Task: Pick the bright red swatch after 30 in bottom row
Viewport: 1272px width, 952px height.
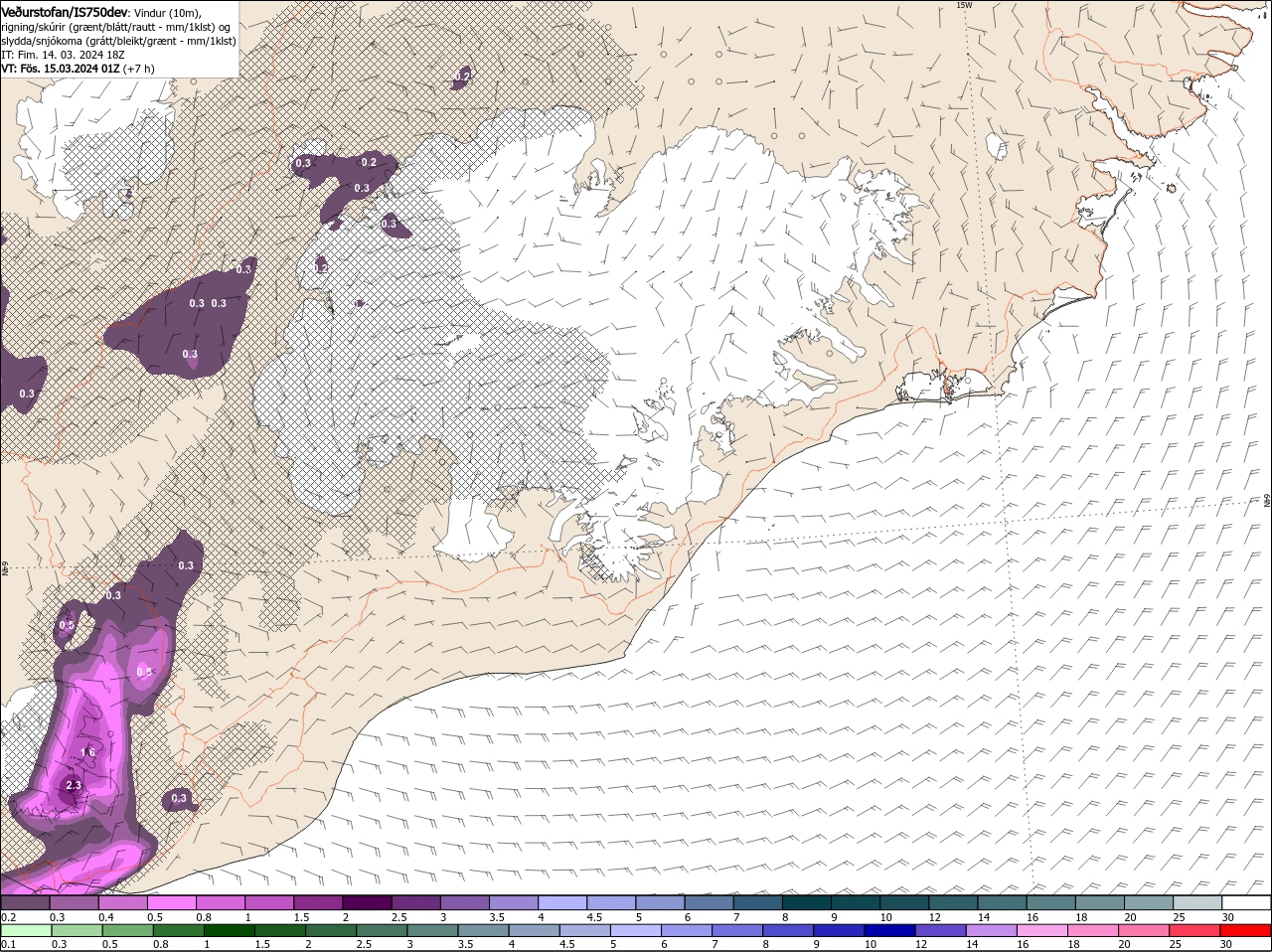Action: (1246, 930)
